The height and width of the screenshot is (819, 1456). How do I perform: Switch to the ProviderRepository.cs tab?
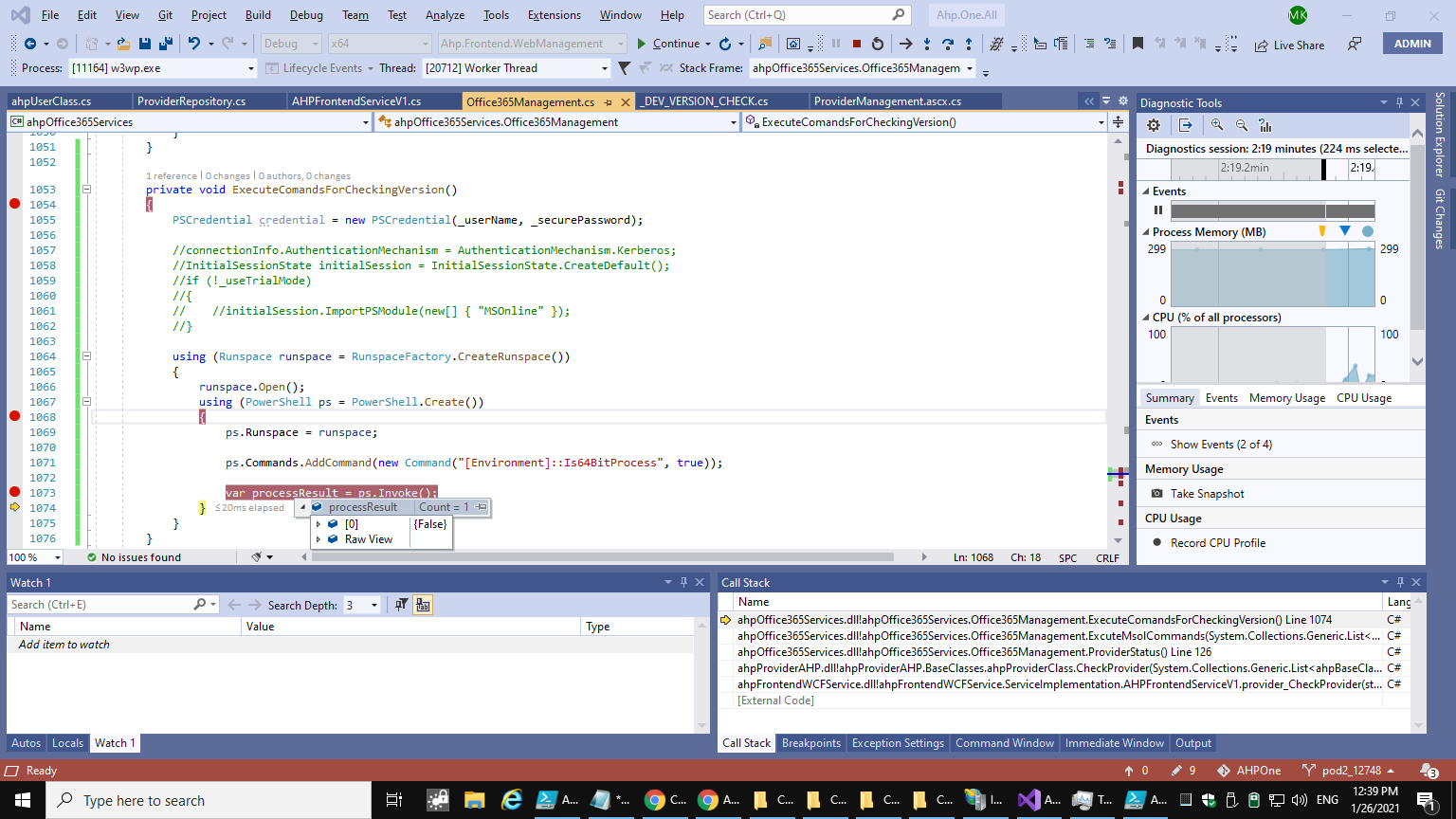191,101
